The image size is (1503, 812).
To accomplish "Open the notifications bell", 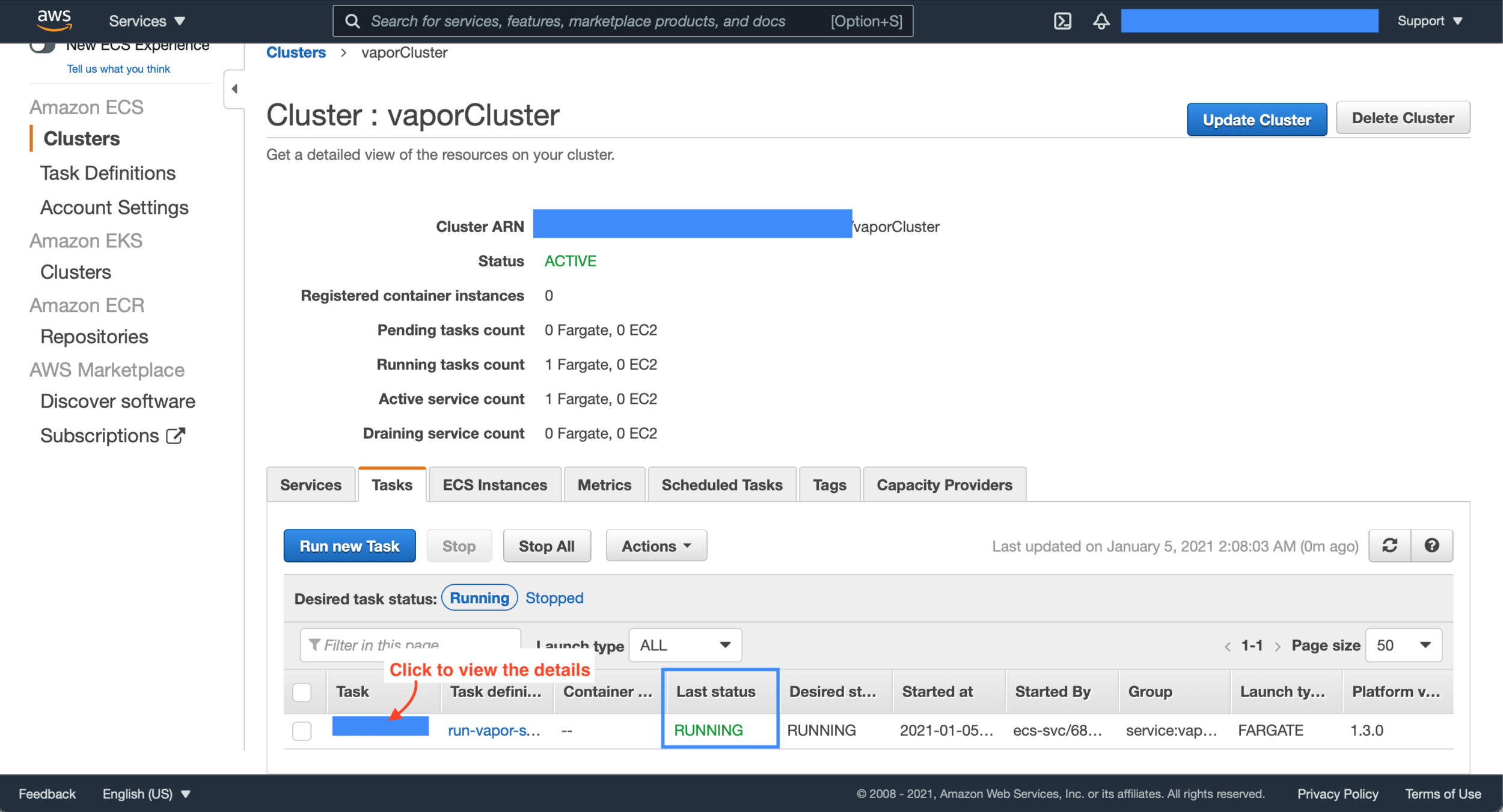I will 1101,20.
